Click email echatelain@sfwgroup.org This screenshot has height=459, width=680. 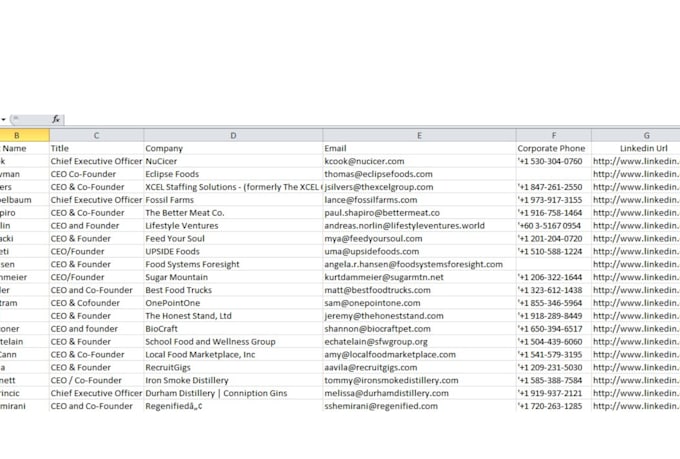(x=376, y=342)
